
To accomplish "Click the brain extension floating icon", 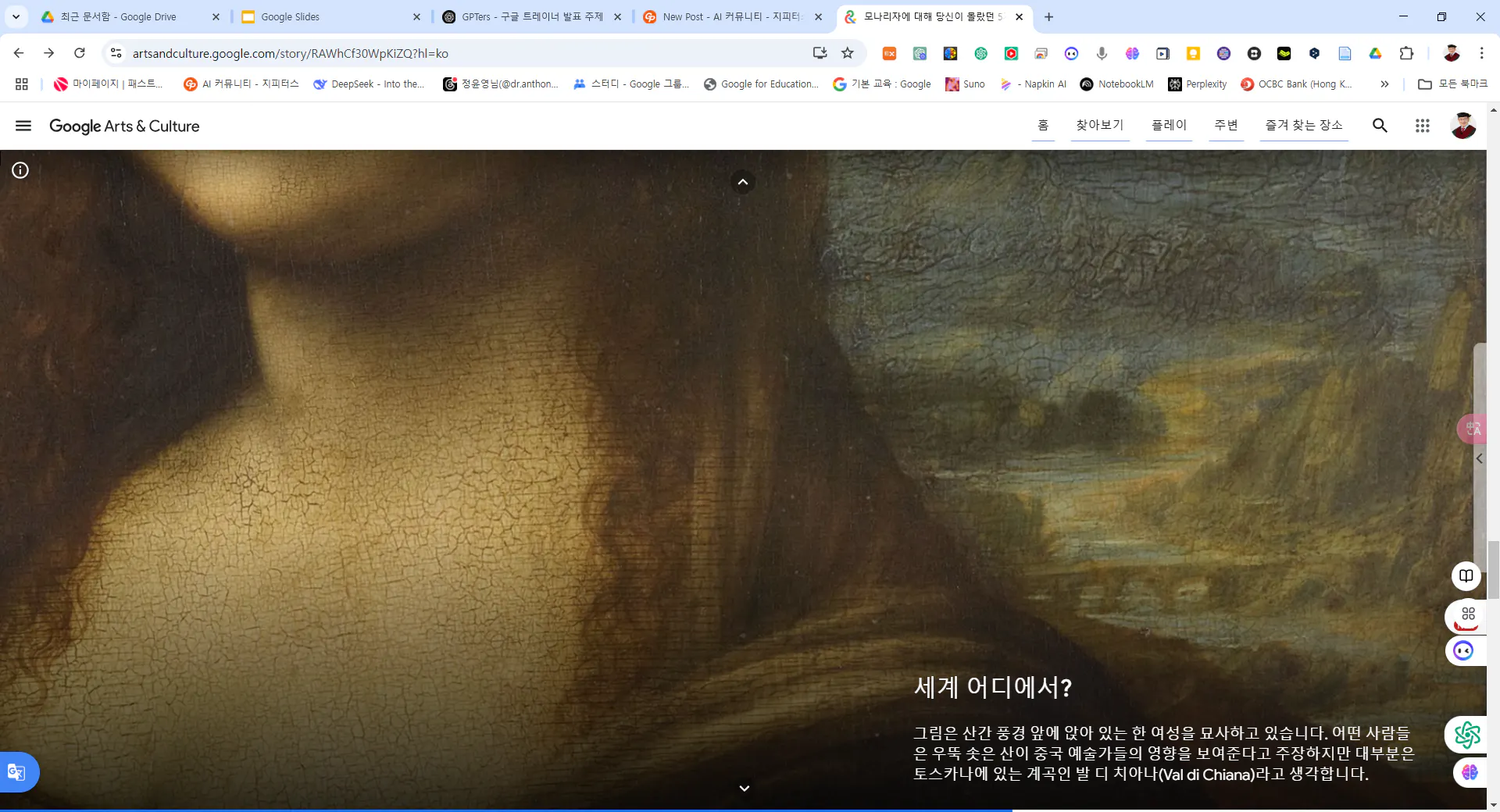I will click(x=1470, y=772).
